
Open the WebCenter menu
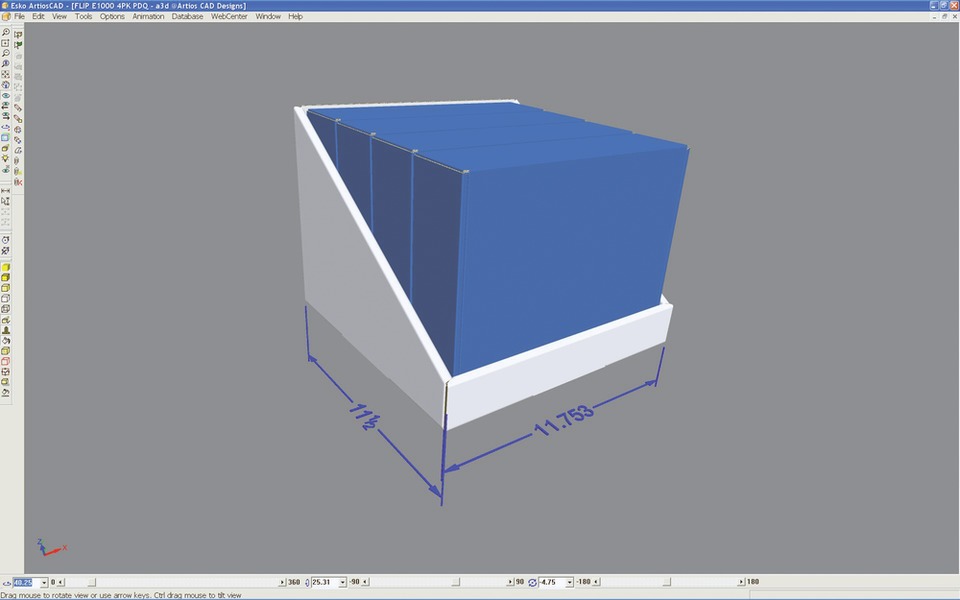pos(229,17)
